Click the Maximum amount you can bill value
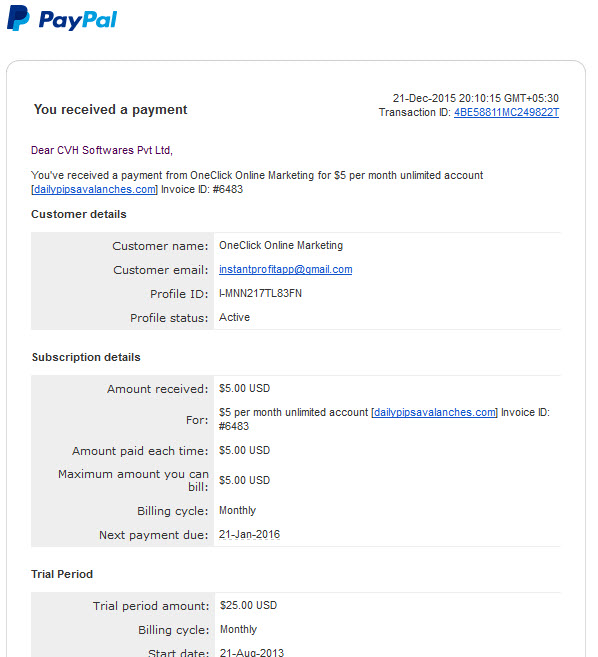This screenshot has height=657, width=598. [244, 480]
